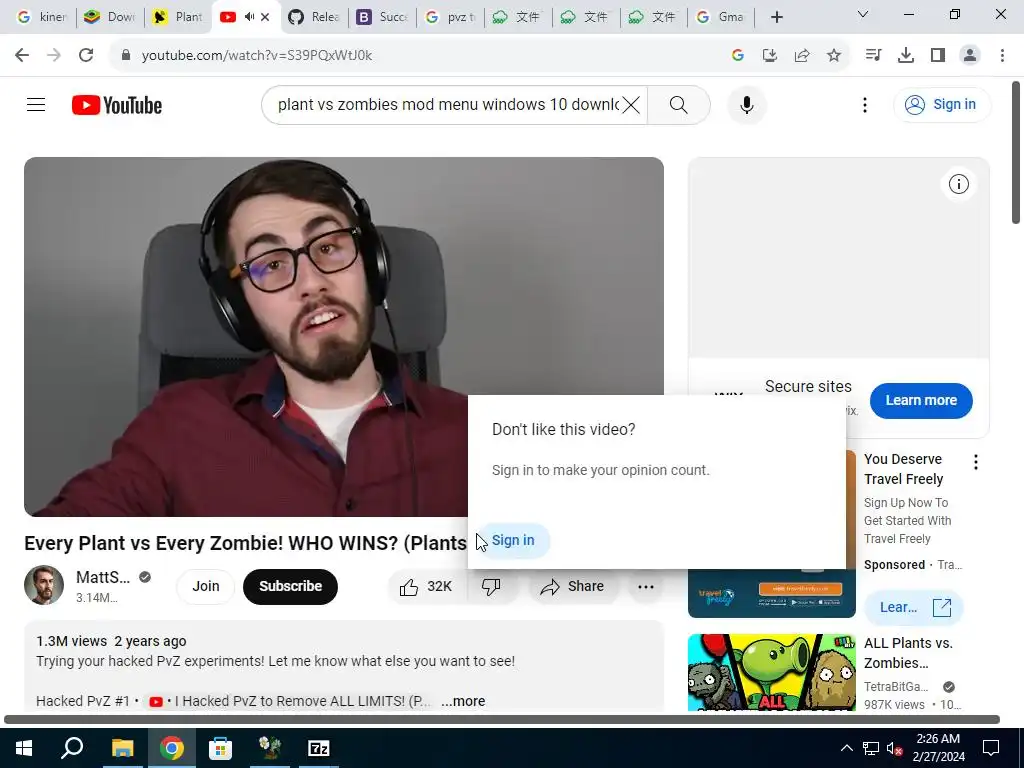Screen dimensions: 1024x768
Task: Open File Explorer from taskbar
Action: [122, 748]
